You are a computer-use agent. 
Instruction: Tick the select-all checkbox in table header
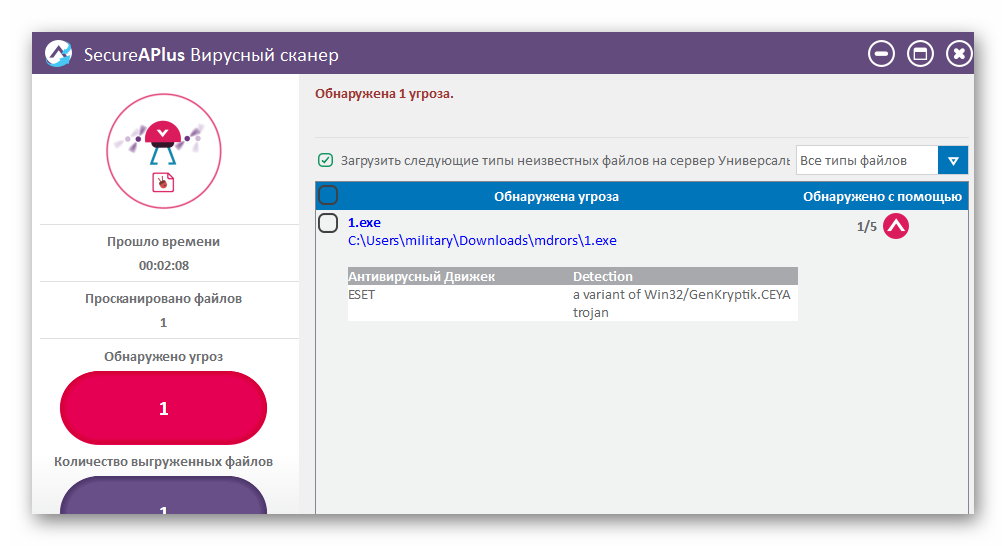328,195
